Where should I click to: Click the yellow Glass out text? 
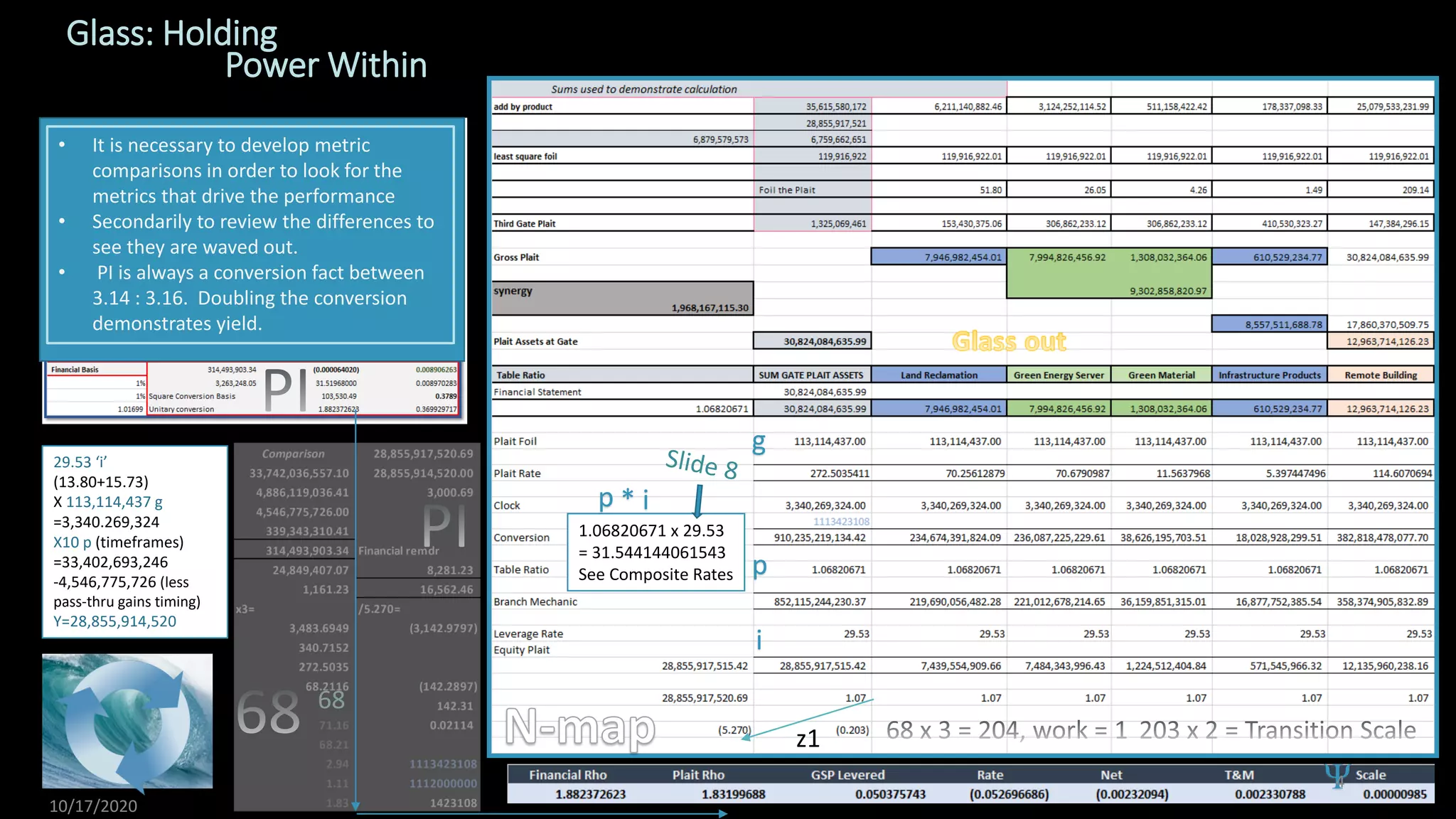tap(1009, 342)
